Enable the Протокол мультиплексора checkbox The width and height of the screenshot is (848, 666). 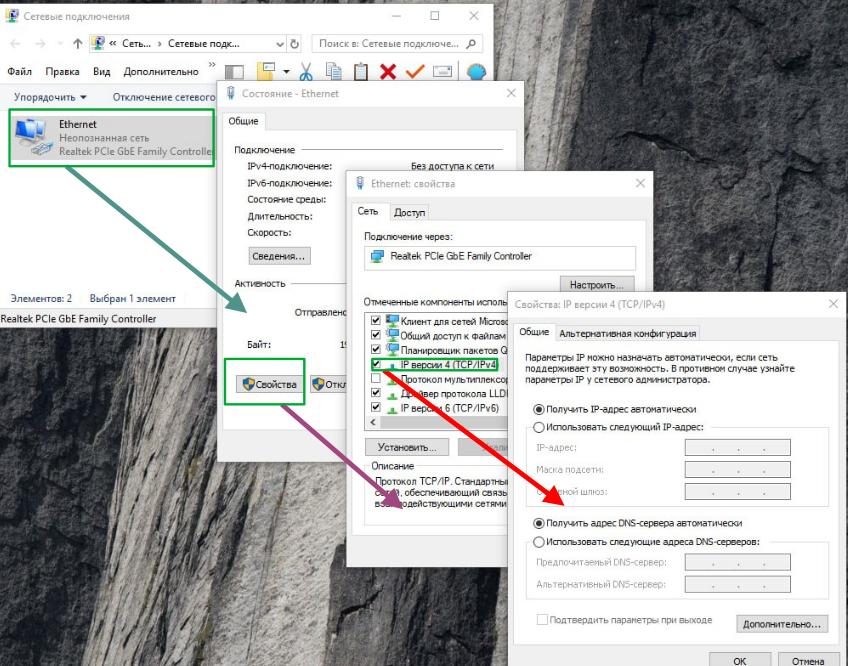pos(376,379)
